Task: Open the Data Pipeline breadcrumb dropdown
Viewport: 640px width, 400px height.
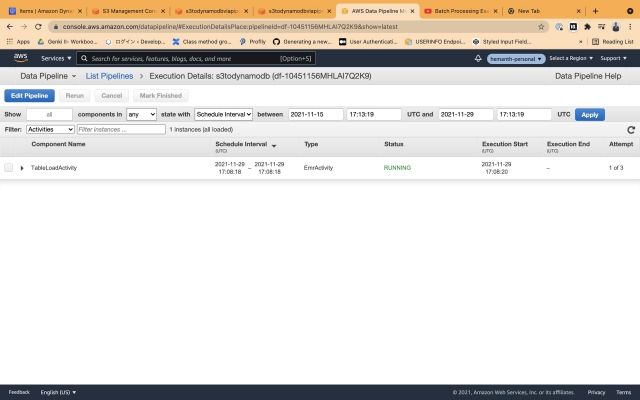Action: (x=48, y=76)
